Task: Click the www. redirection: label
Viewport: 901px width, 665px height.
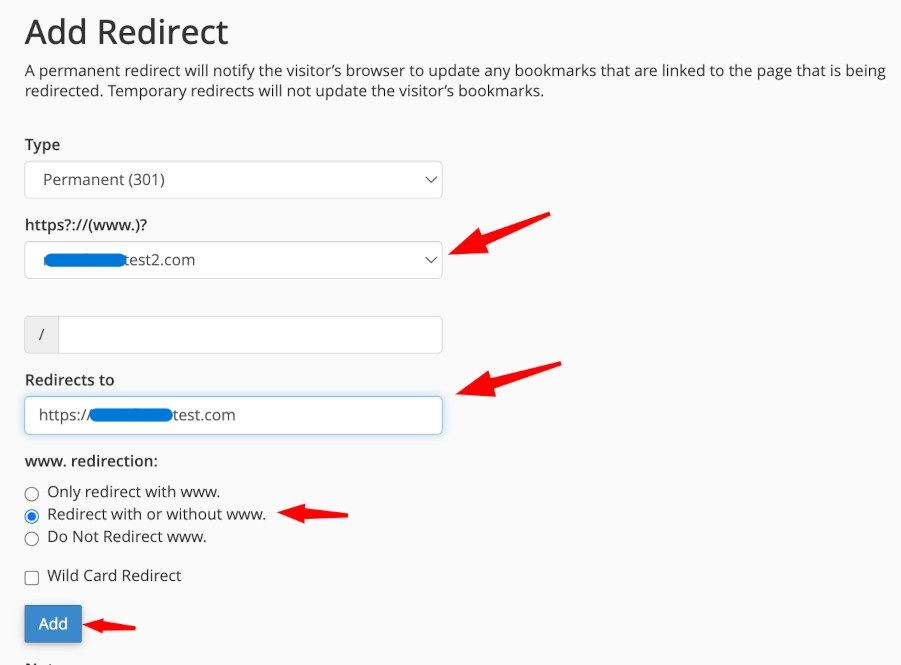Action: coord(92,463)
